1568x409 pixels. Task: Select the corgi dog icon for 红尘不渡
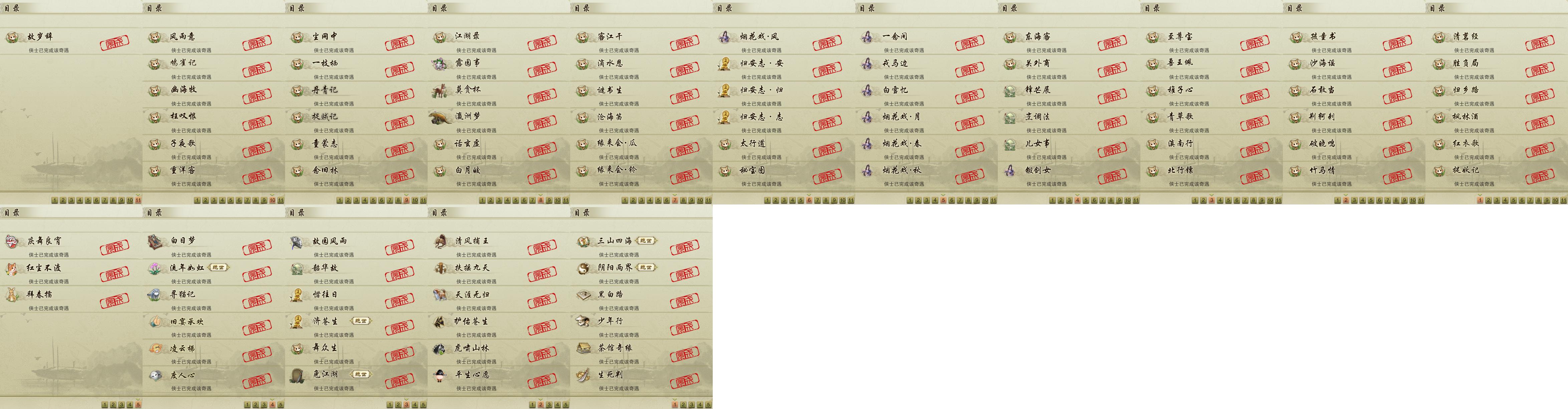coord(12,268)
